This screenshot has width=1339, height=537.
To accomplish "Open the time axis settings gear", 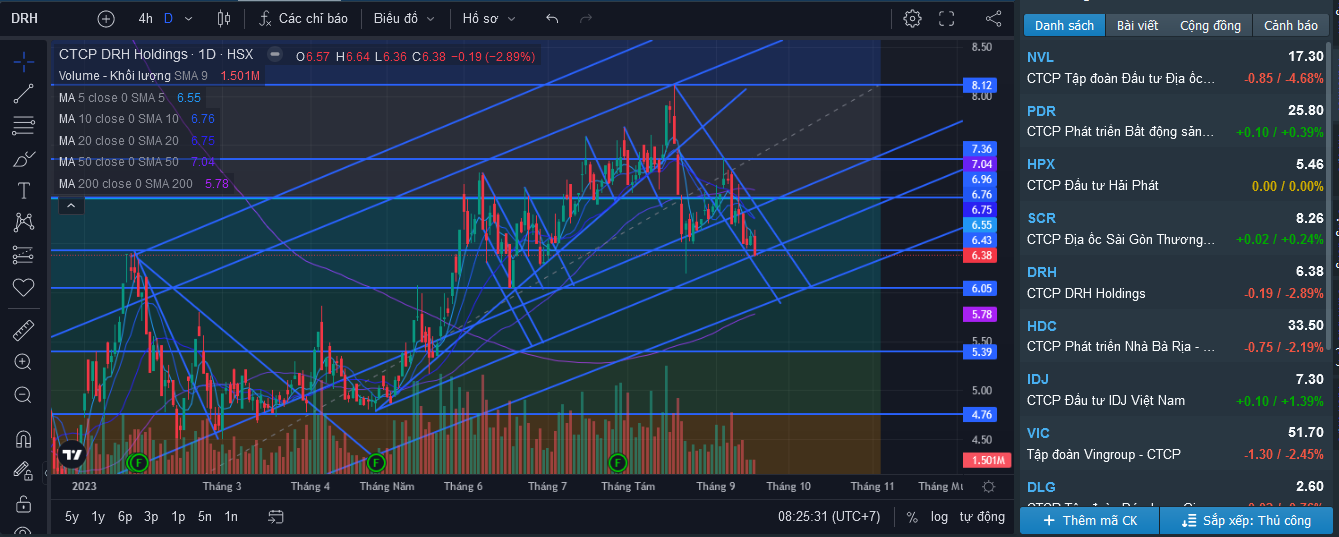I will (988, 486).
